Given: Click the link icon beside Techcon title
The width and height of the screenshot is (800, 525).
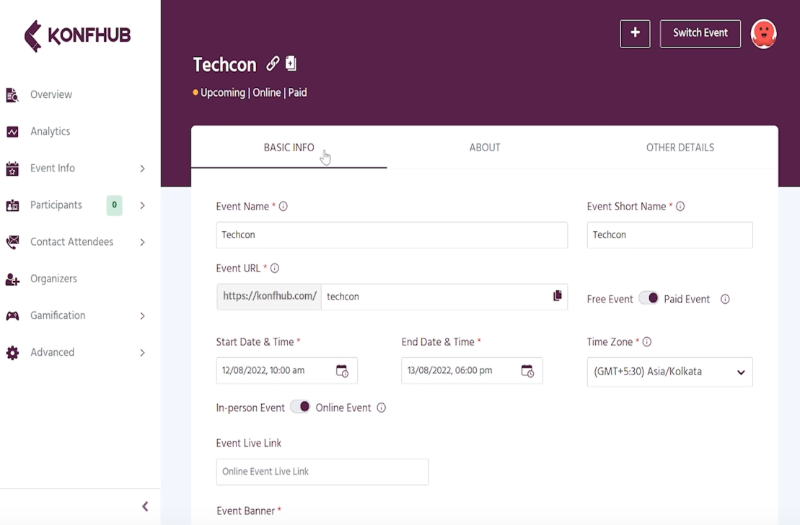Looking at the screenshot, I should tap(273, 64).
